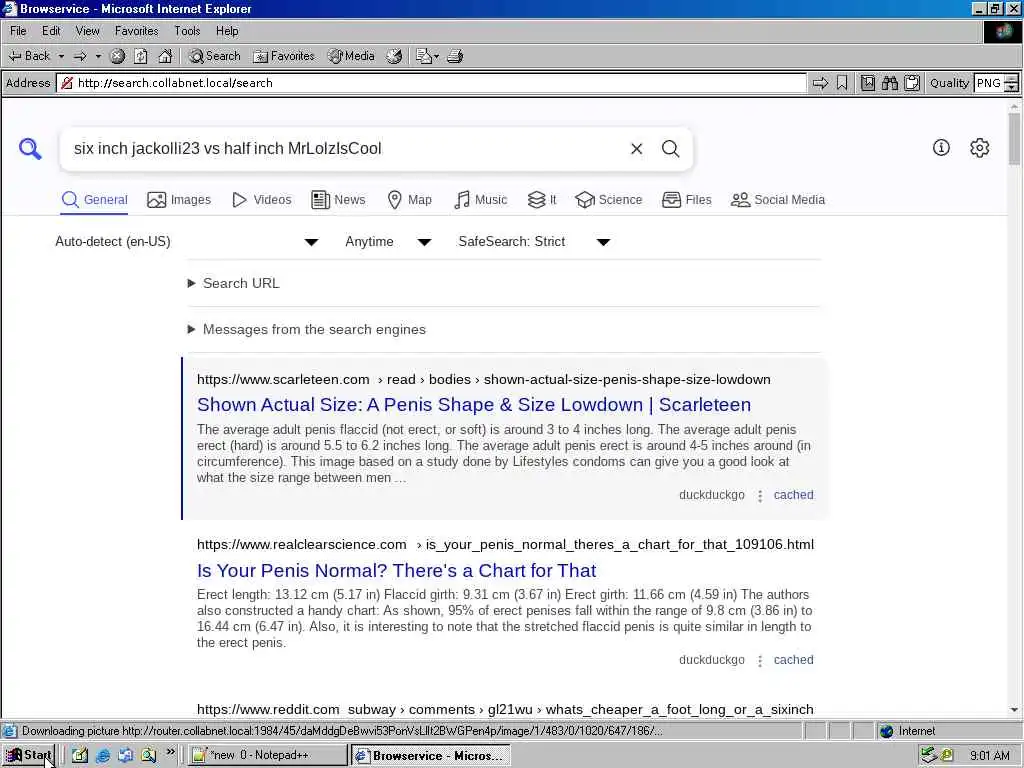Open the Tools menu
The width and height of the screenshot is (1024, 768).
[x=187, y=31]
